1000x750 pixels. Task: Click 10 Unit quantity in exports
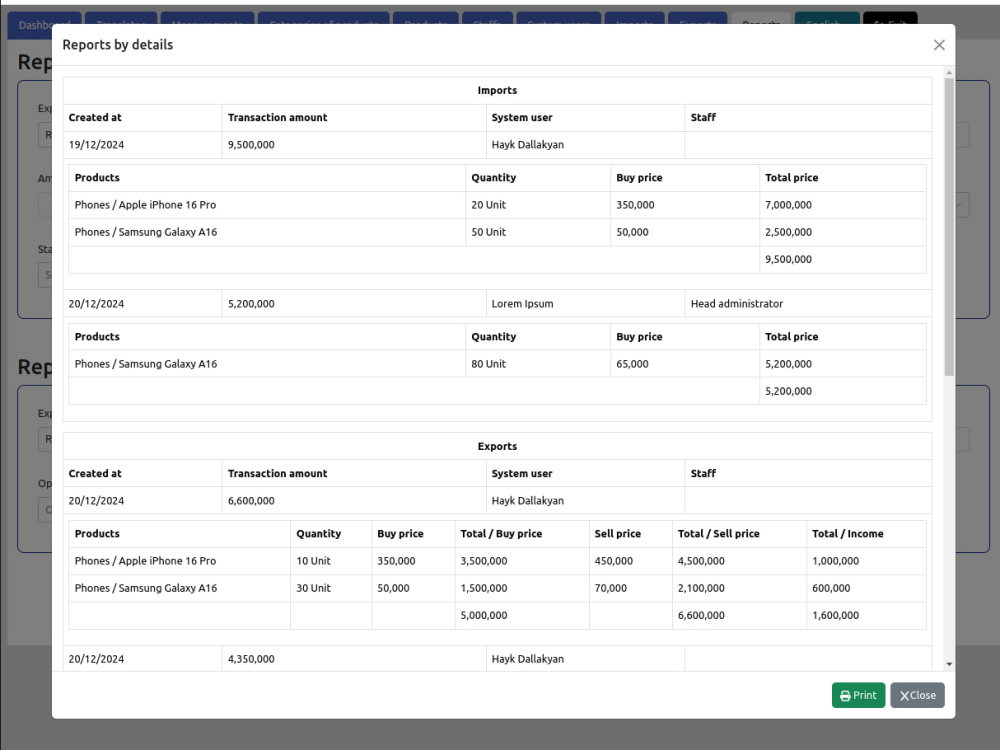click(313, 561)
